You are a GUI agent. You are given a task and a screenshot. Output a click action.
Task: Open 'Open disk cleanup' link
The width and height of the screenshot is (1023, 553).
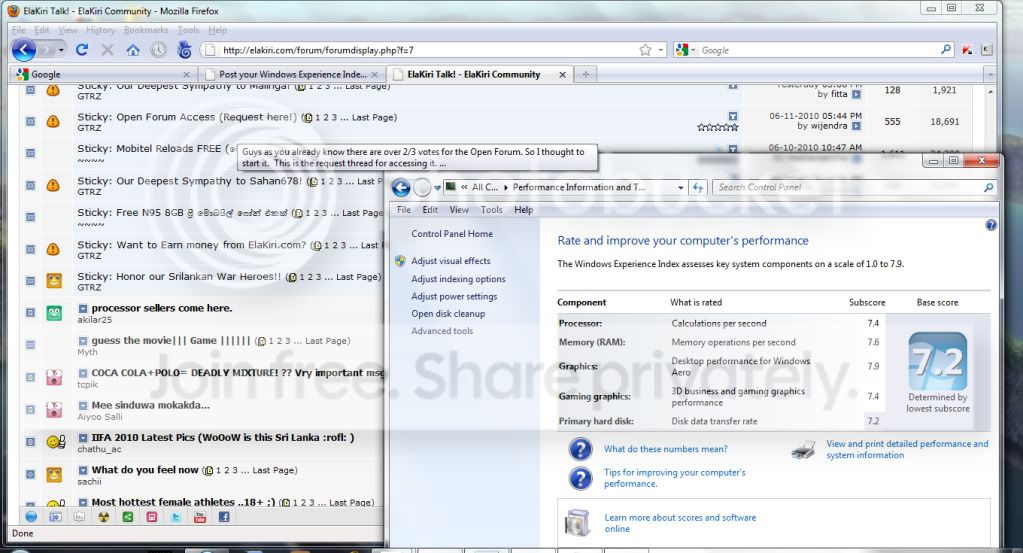pyautogui.click(x=448, y=314)
